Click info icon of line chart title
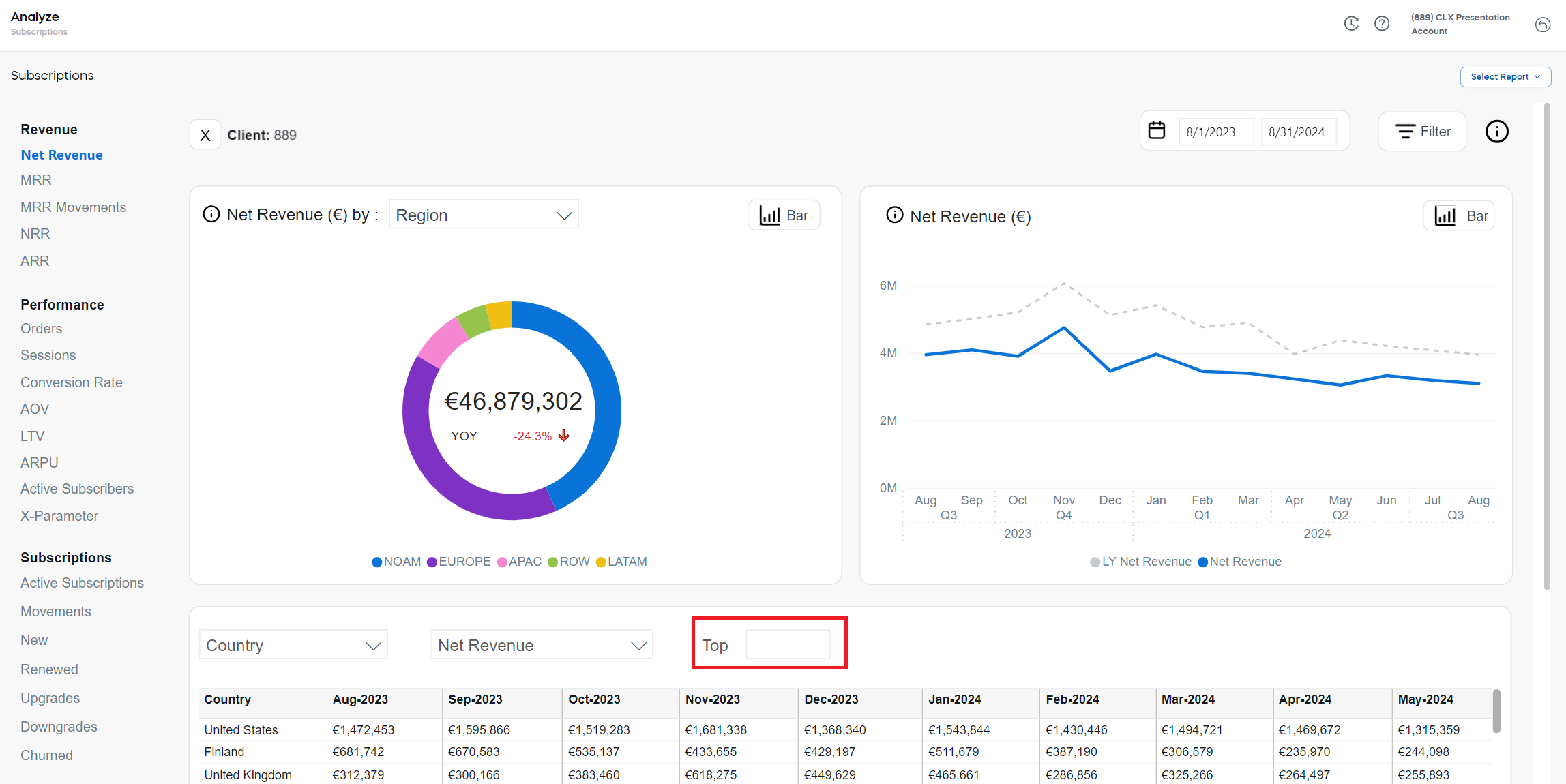 coord(894,215)
